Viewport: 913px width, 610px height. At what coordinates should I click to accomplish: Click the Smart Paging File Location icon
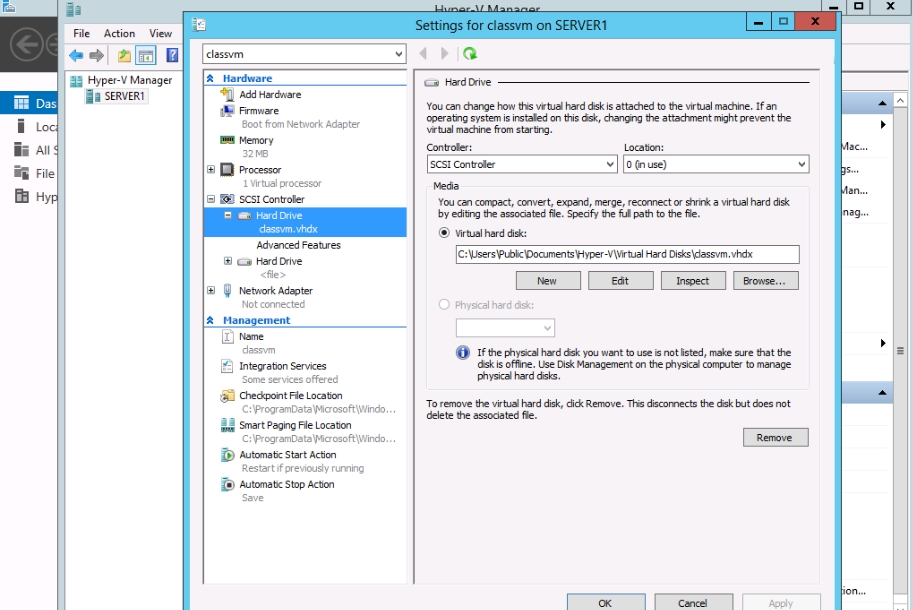click(x=227, y=425)
